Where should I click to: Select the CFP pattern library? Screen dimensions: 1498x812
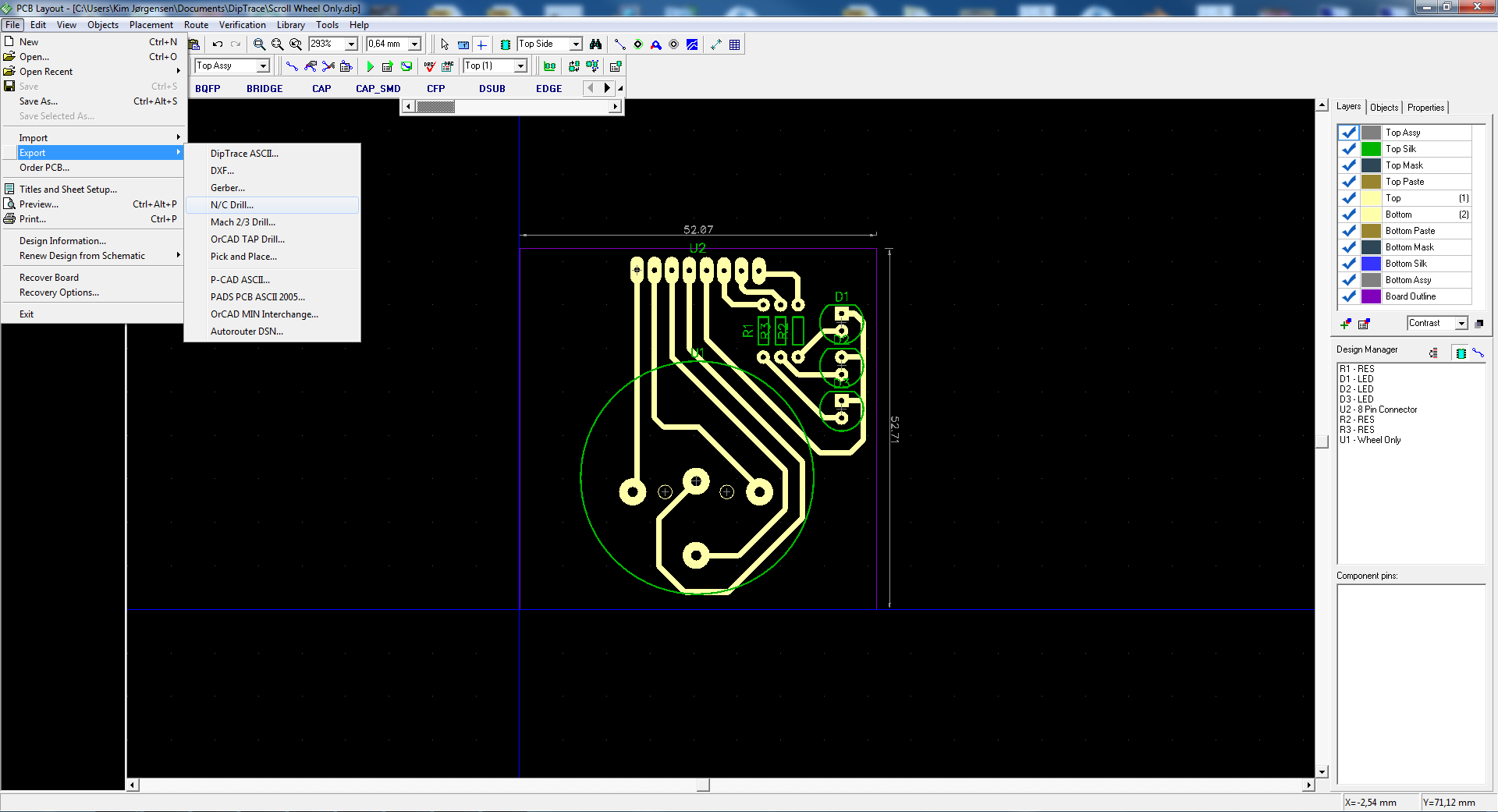tap(436, 89)
